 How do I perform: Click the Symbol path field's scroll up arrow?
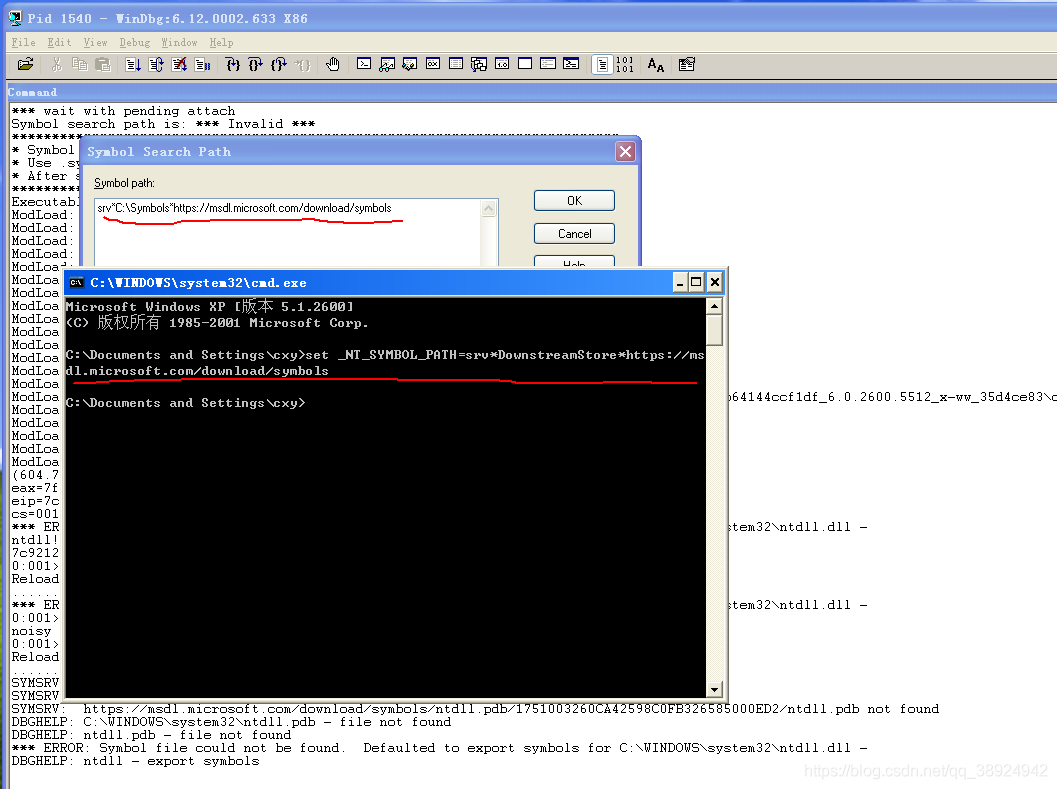pos(489,208)
